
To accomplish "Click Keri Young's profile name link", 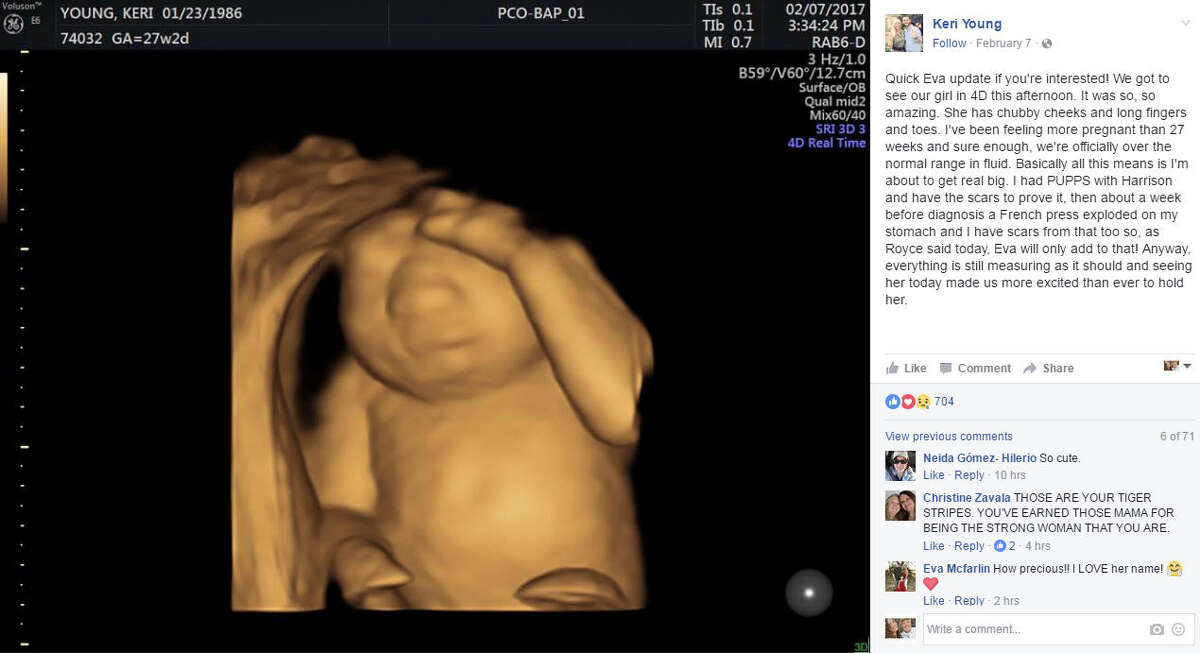I will [966, 23].
